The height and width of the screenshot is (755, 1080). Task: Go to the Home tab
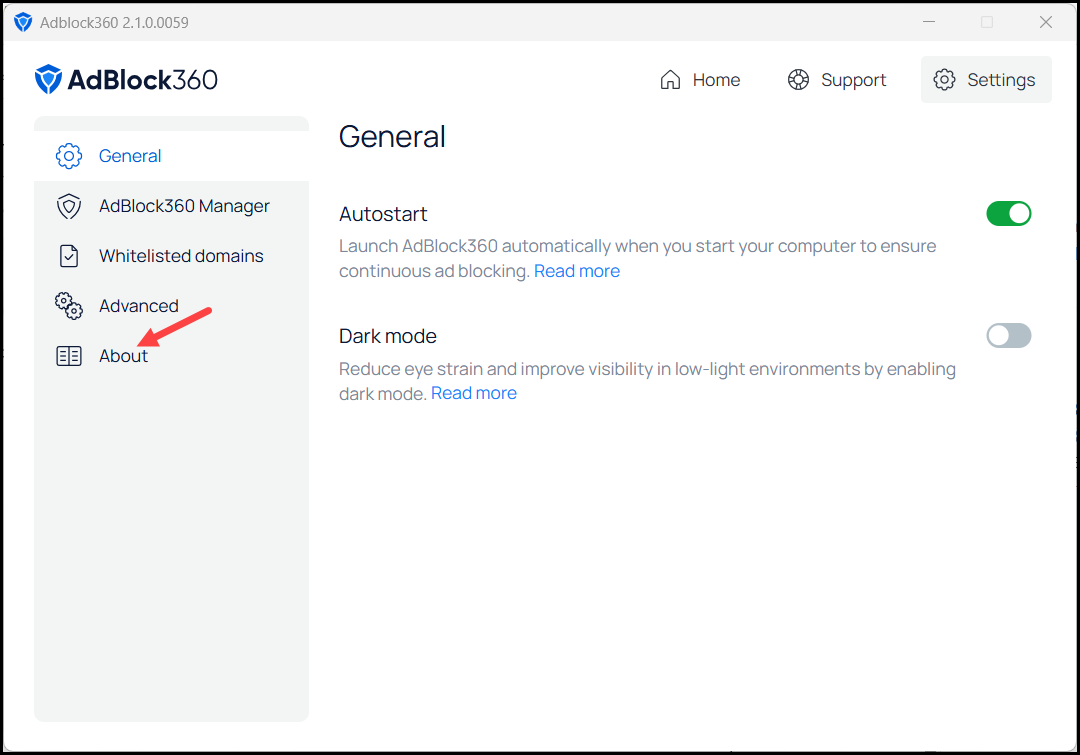coord(700,80)
